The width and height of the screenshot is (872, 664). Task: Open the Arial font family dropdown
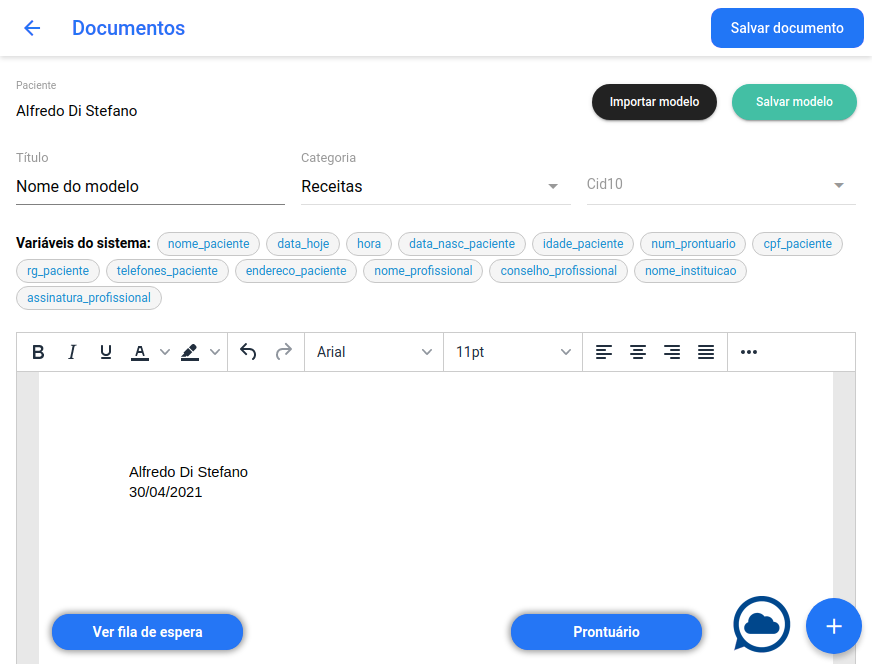point(374,352)
